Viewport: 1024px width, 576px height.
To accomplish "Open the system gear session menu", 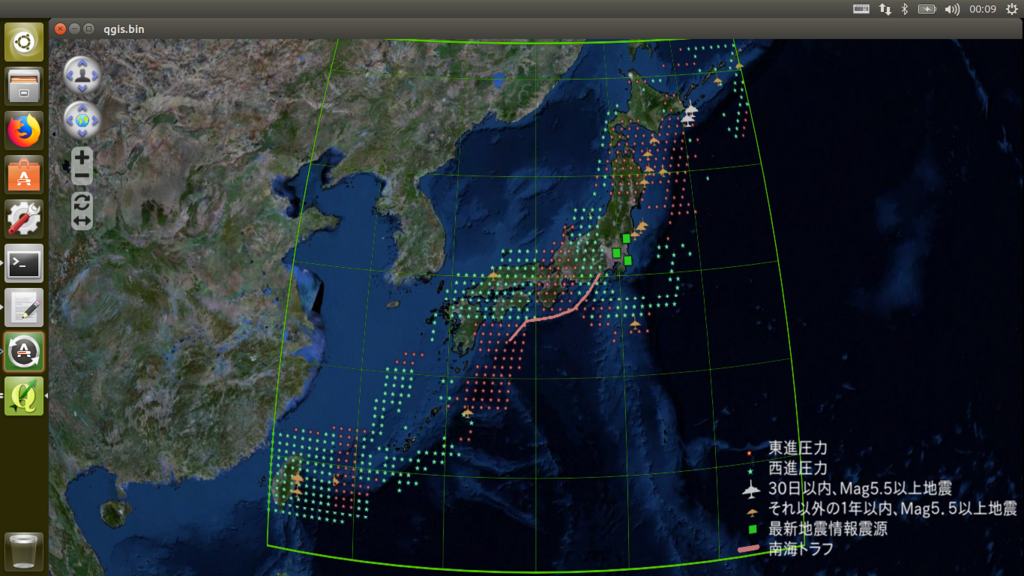I will (x=1012, y=9).
